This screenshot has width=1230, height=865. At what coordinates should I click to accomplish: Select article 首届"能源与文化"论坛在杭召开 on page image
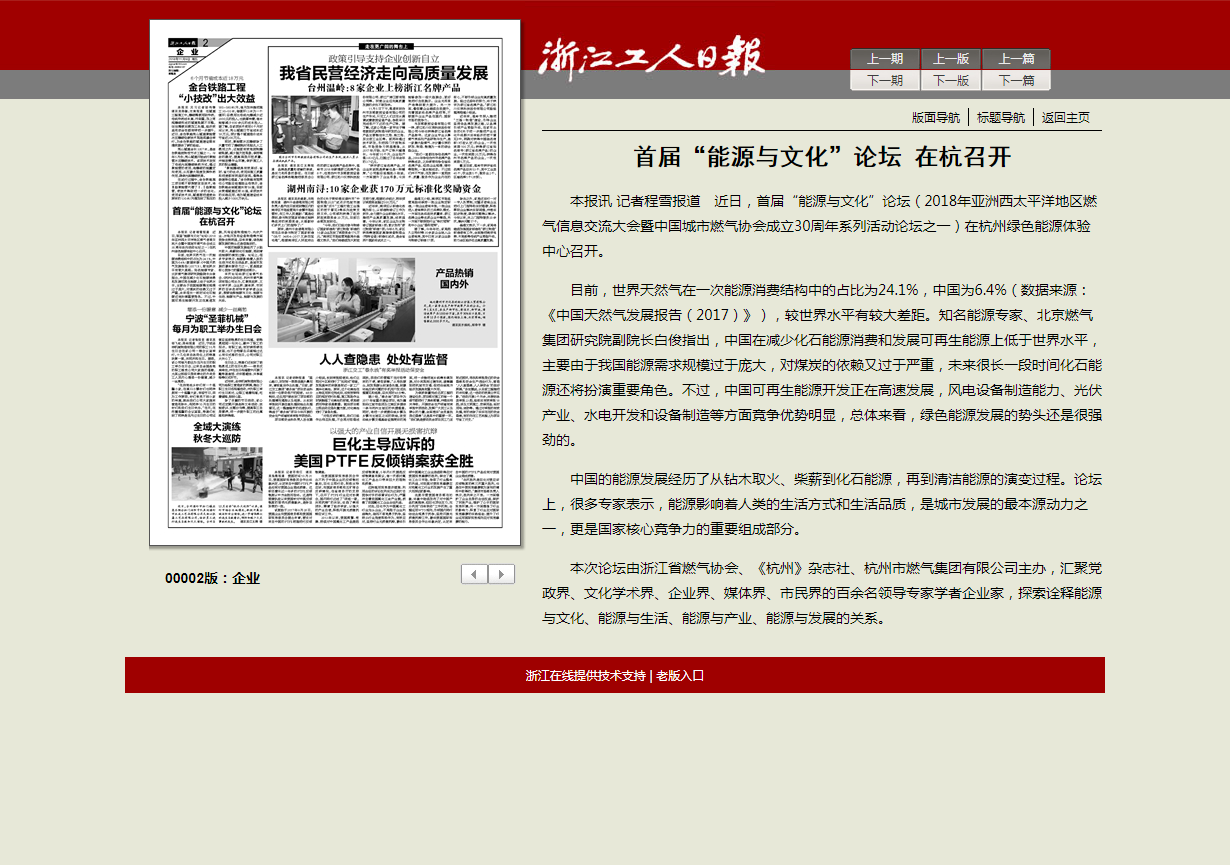[216, 216]
